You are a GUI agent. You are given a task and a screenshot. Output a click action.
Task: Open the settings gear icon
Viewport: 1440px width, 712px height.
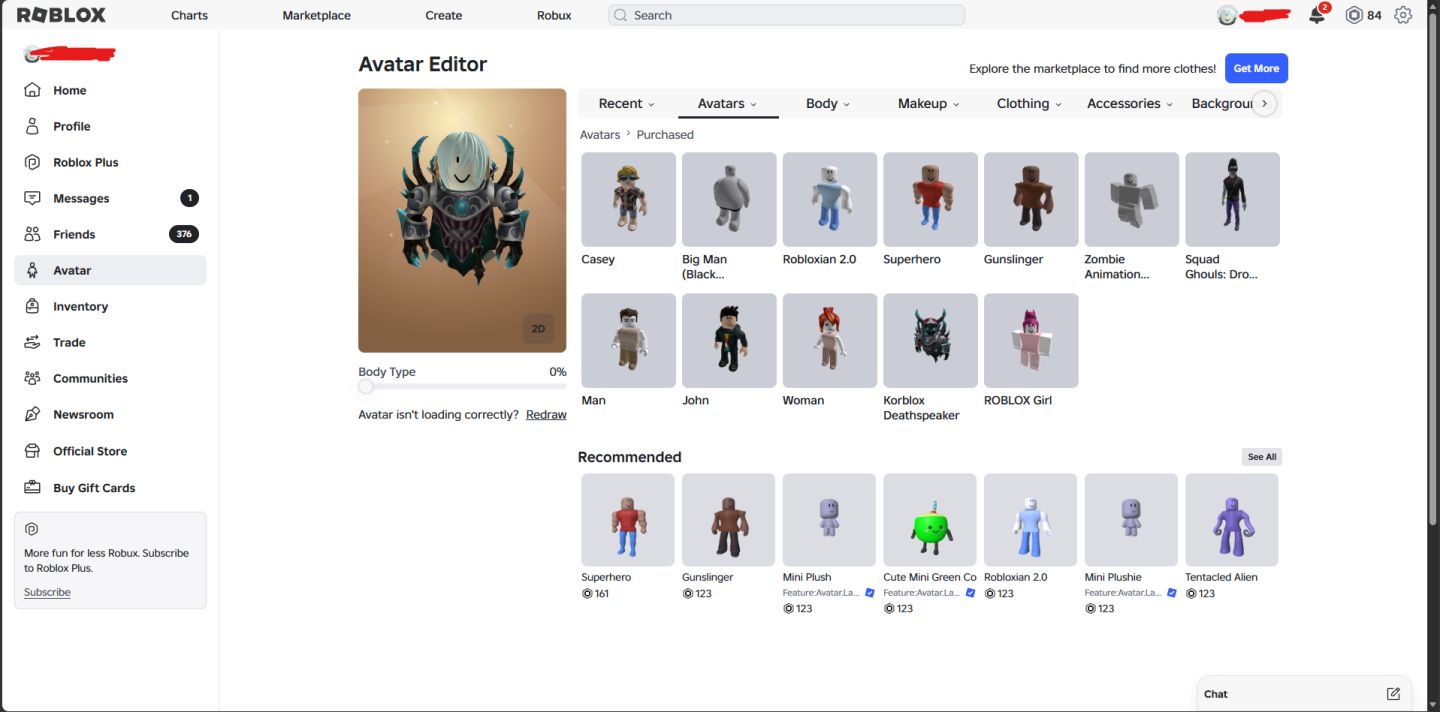click(1403, 15)
